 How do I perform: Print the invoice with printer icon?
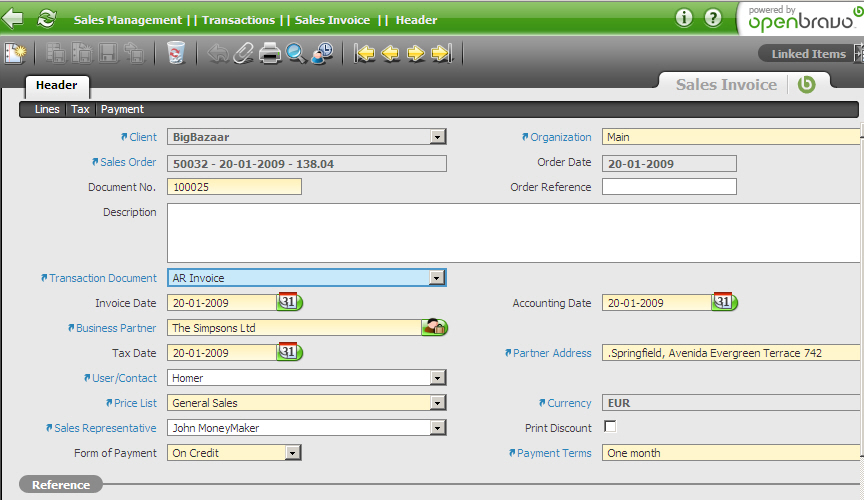[x=270, y=53]
